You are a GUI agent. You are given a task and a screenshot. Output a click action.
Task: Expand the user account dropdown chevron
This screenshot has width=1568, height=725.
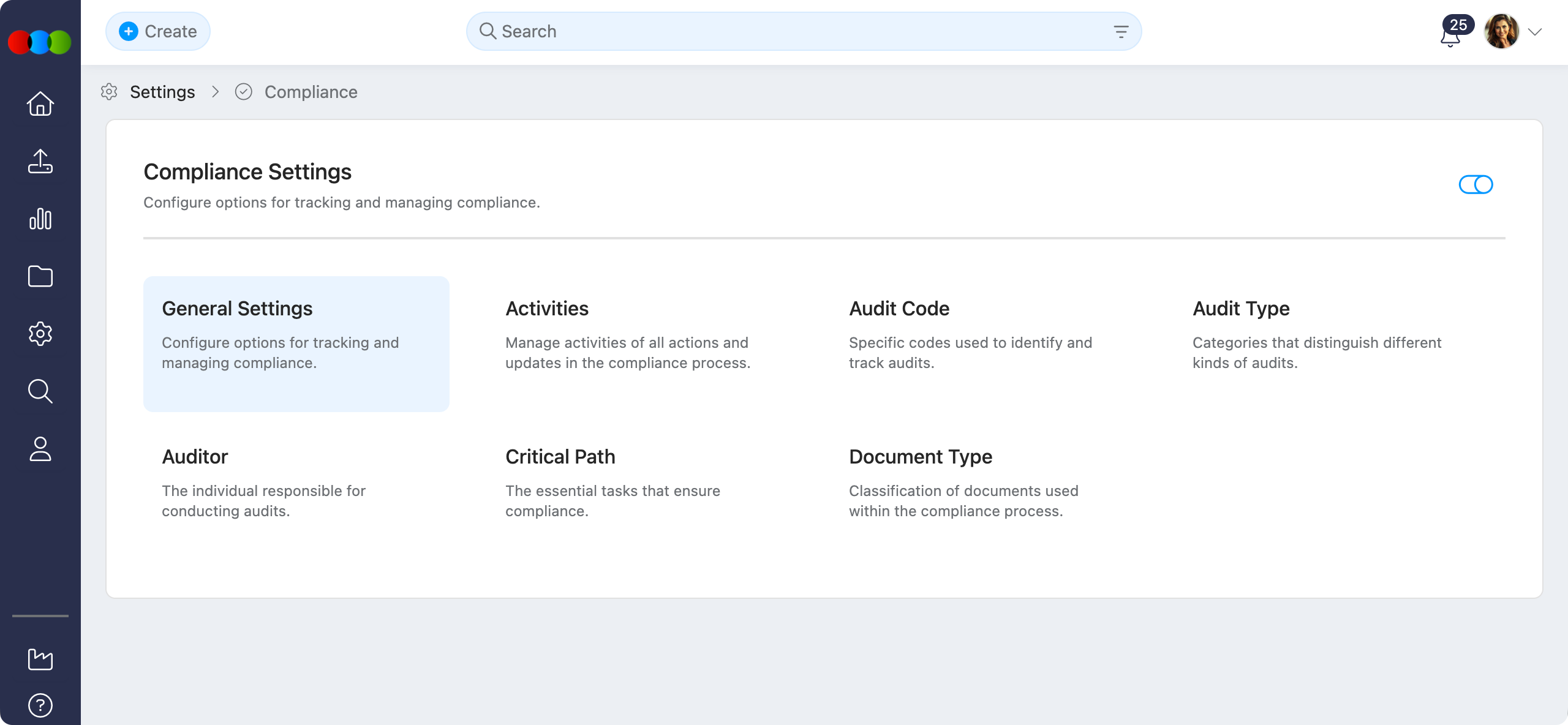click(1535, 32)
